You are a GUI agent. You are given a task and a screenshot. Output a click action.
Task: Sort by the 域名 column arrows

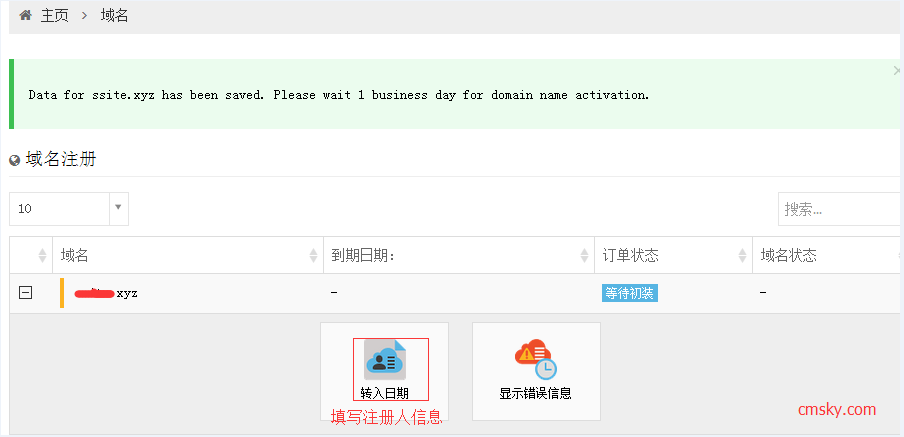[313, 256]
